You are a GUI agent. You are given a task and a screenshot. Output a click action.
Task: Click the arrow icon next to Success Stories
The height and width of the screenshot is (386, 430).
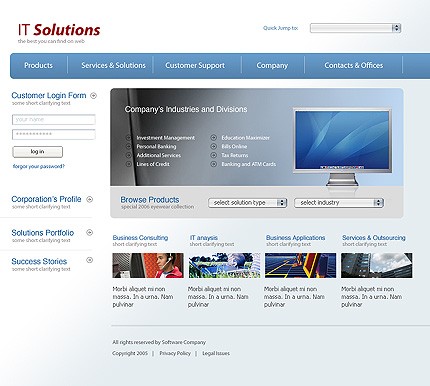[x=89, y=260]
